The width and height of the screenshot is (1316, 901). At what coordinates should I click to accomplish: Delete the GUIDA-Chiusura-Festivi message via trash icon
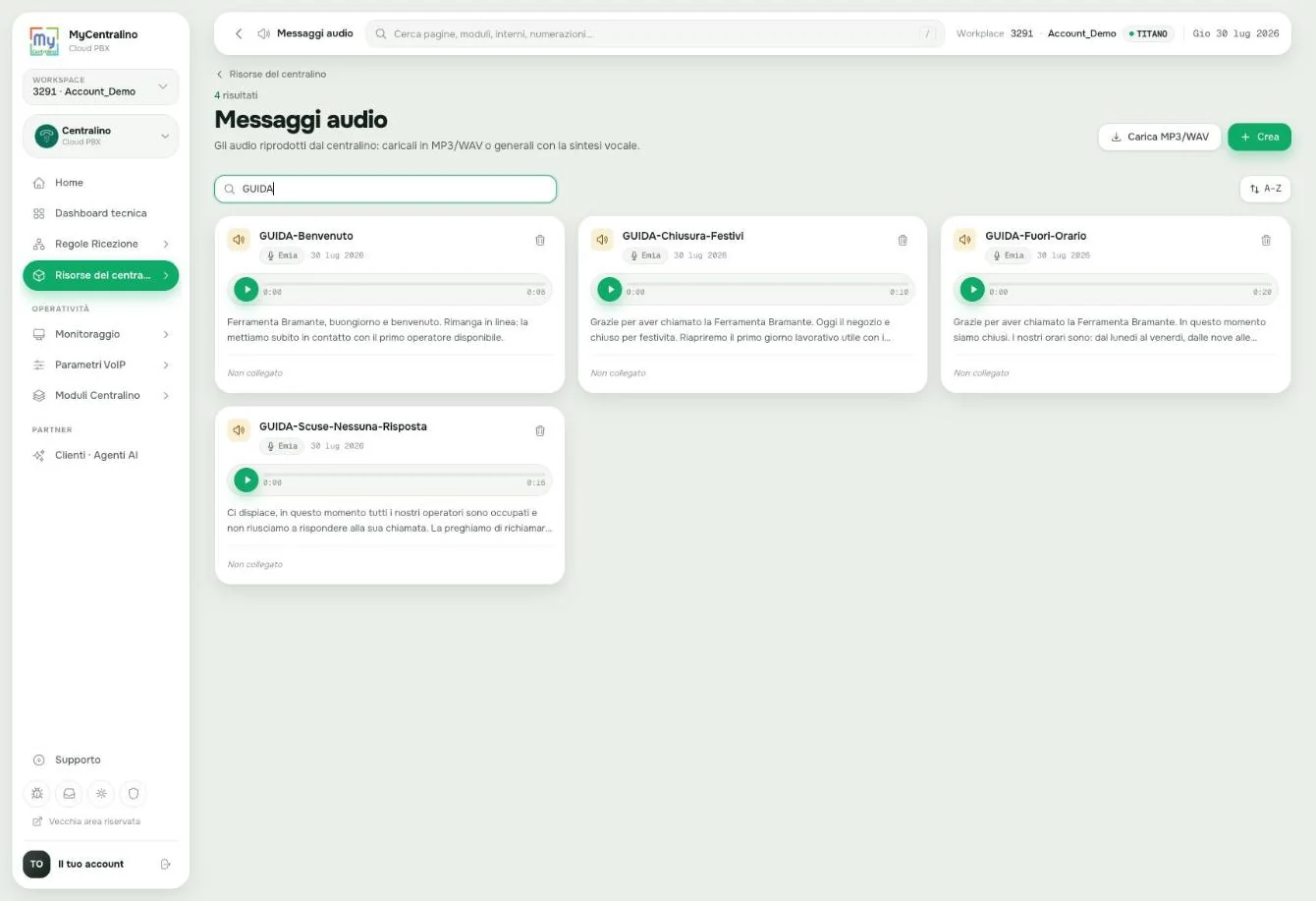pos(903,241)
